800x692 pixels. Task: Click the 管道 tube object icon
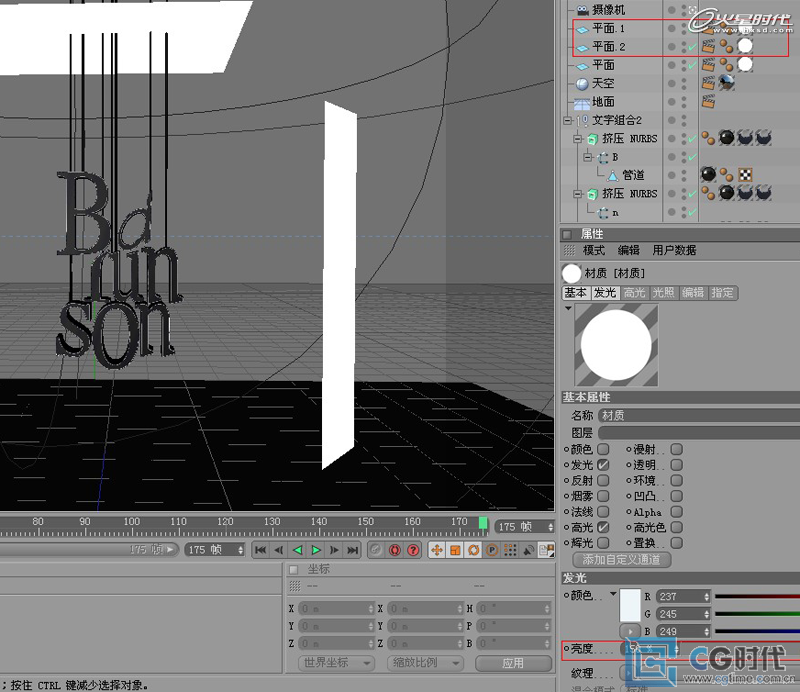click(613, 176)
